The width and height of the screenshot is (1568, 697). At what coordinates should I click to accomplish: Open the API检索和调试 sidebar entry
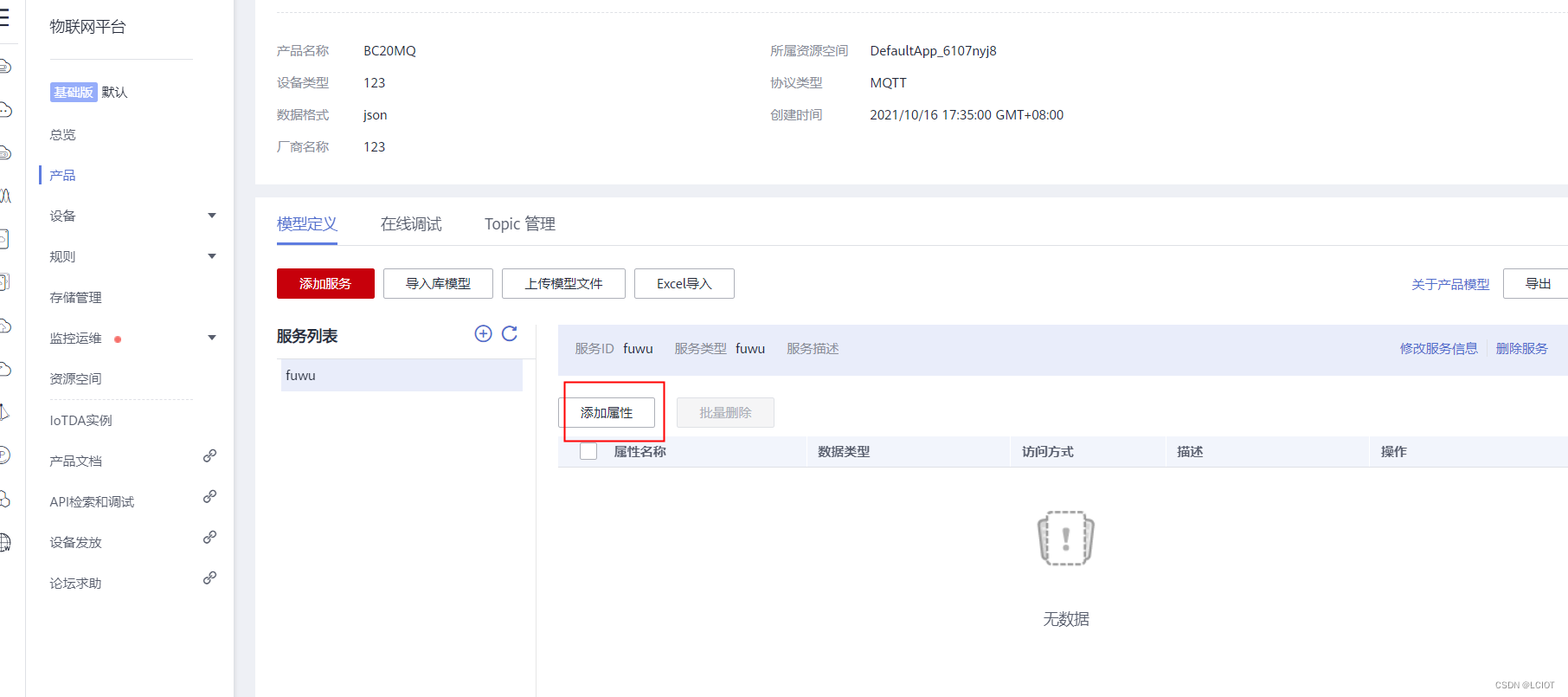pos(92,502)
